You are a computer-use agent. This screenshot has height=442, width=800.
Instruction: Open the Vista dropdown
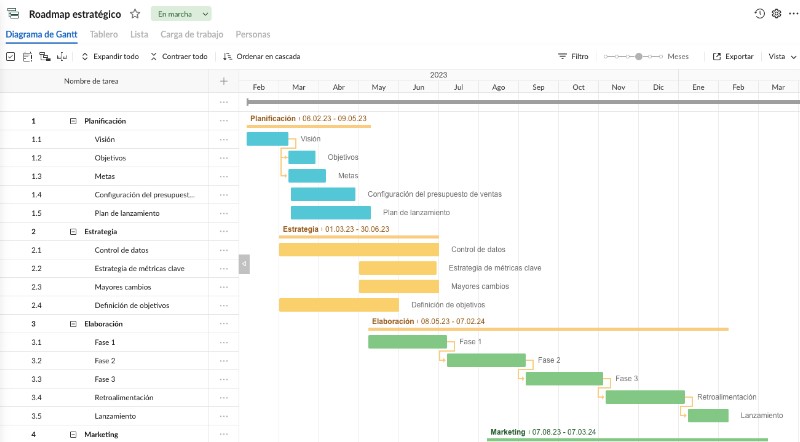pyautogui.click(x=782, y=57)
